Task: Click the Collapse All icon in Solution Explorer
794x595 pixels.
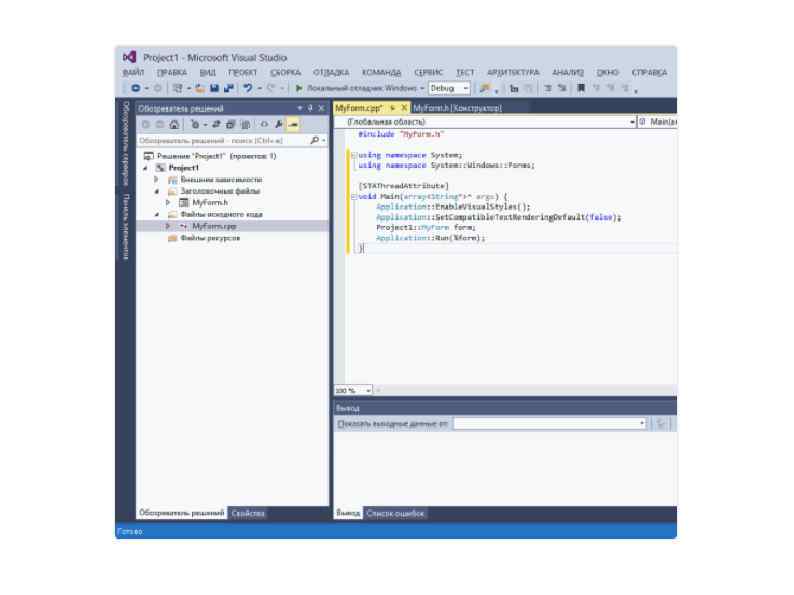Action: 230,124
